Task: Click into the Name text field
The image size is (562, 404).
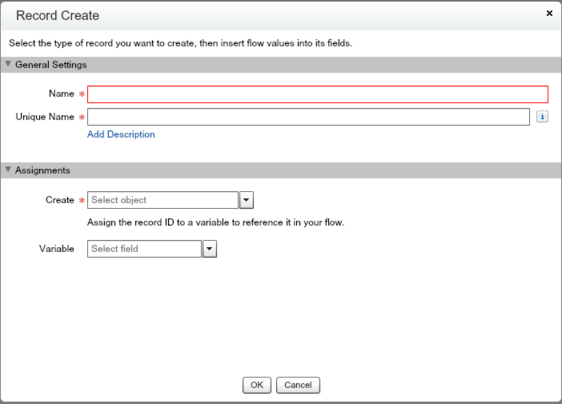Action: [318, 94]
